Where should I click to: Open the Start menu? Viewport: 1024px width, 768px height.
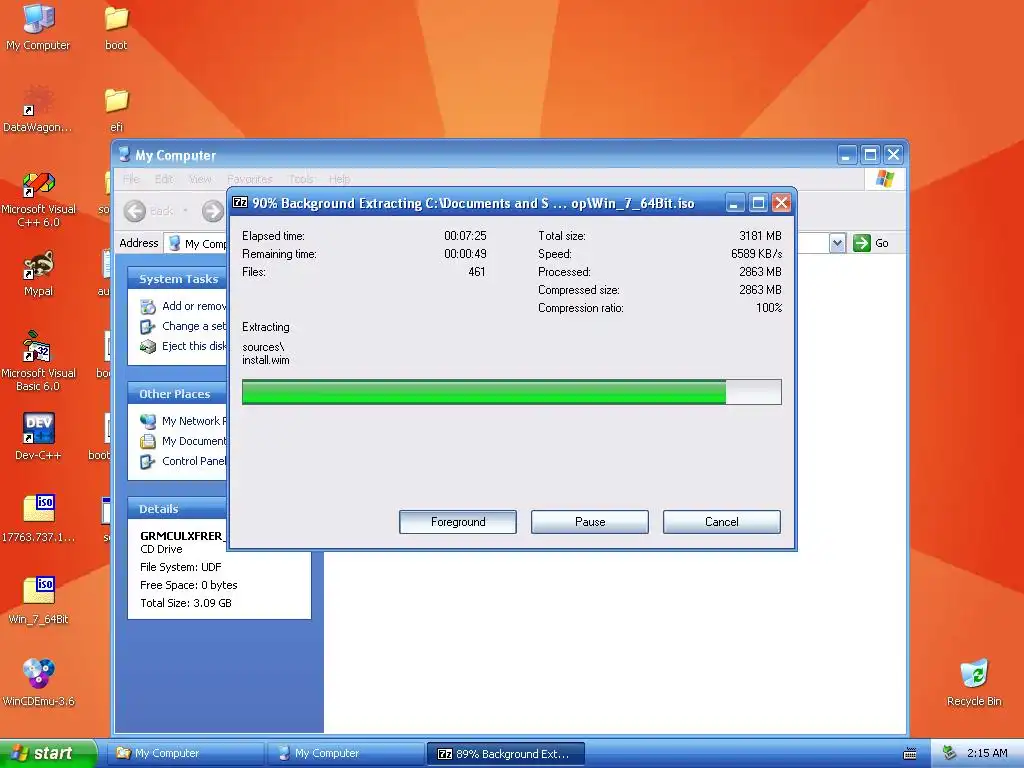(x=48, y=753)
